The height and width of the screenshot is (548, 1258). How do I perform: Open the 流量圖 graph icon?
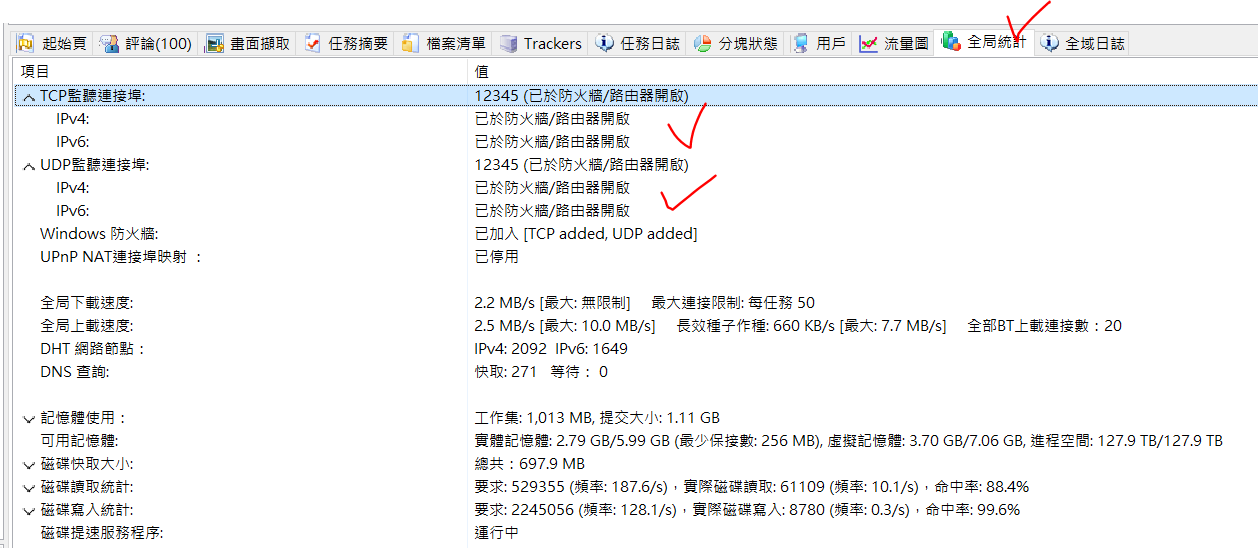868,43
